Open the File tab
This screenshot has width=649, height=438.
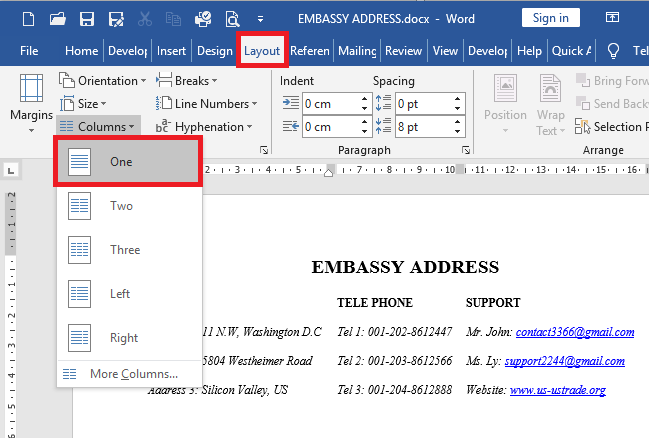pos(29,51)
